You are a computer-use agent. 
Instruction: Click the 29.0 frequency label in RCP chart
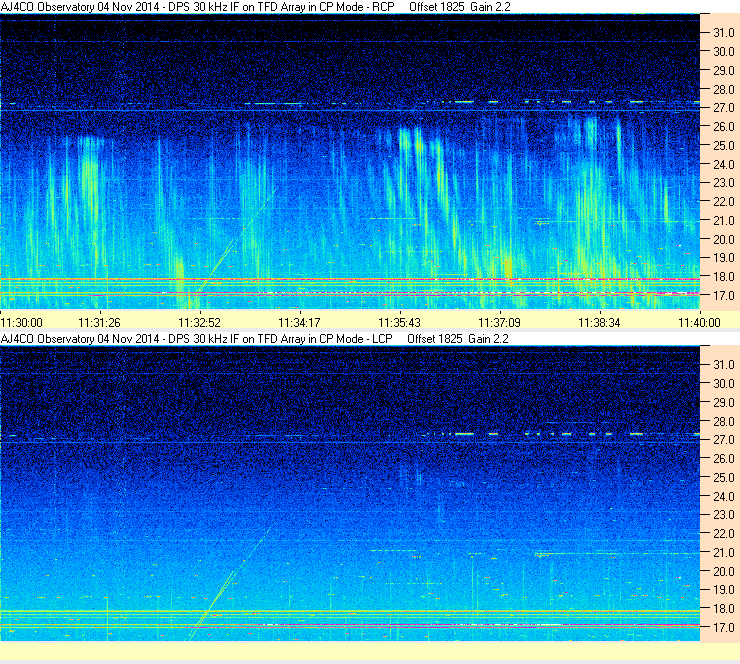723,70
